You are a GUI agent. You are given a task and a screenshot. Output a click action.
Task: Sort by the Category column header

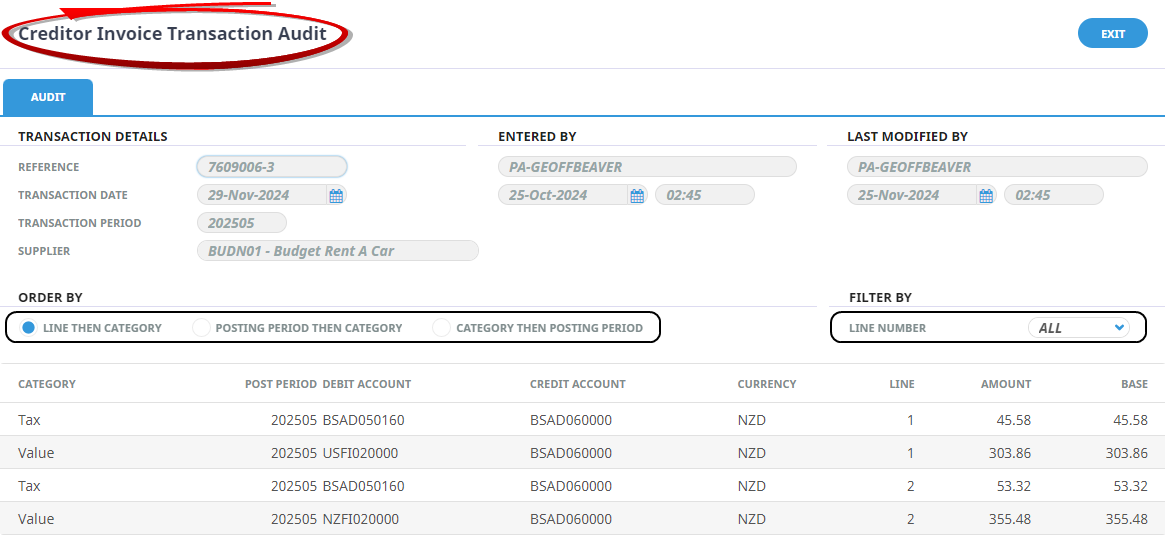[47, 384]
